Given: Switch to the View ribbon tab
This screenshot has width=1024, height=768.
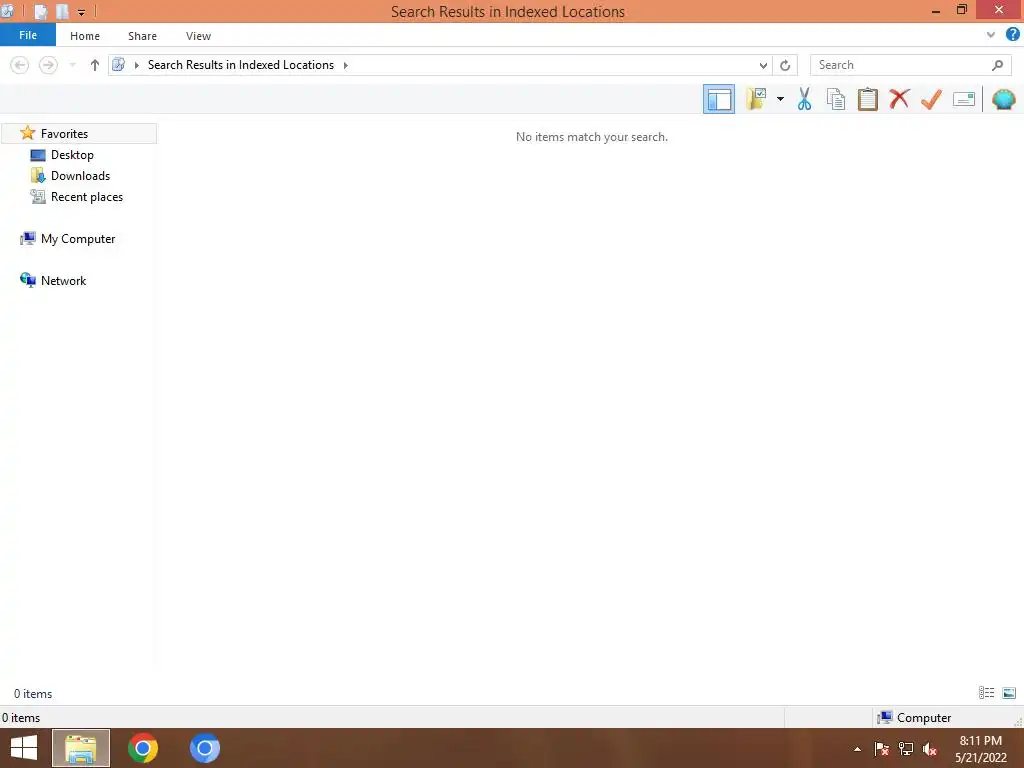Looking at the screenshot, I should 198,36.
